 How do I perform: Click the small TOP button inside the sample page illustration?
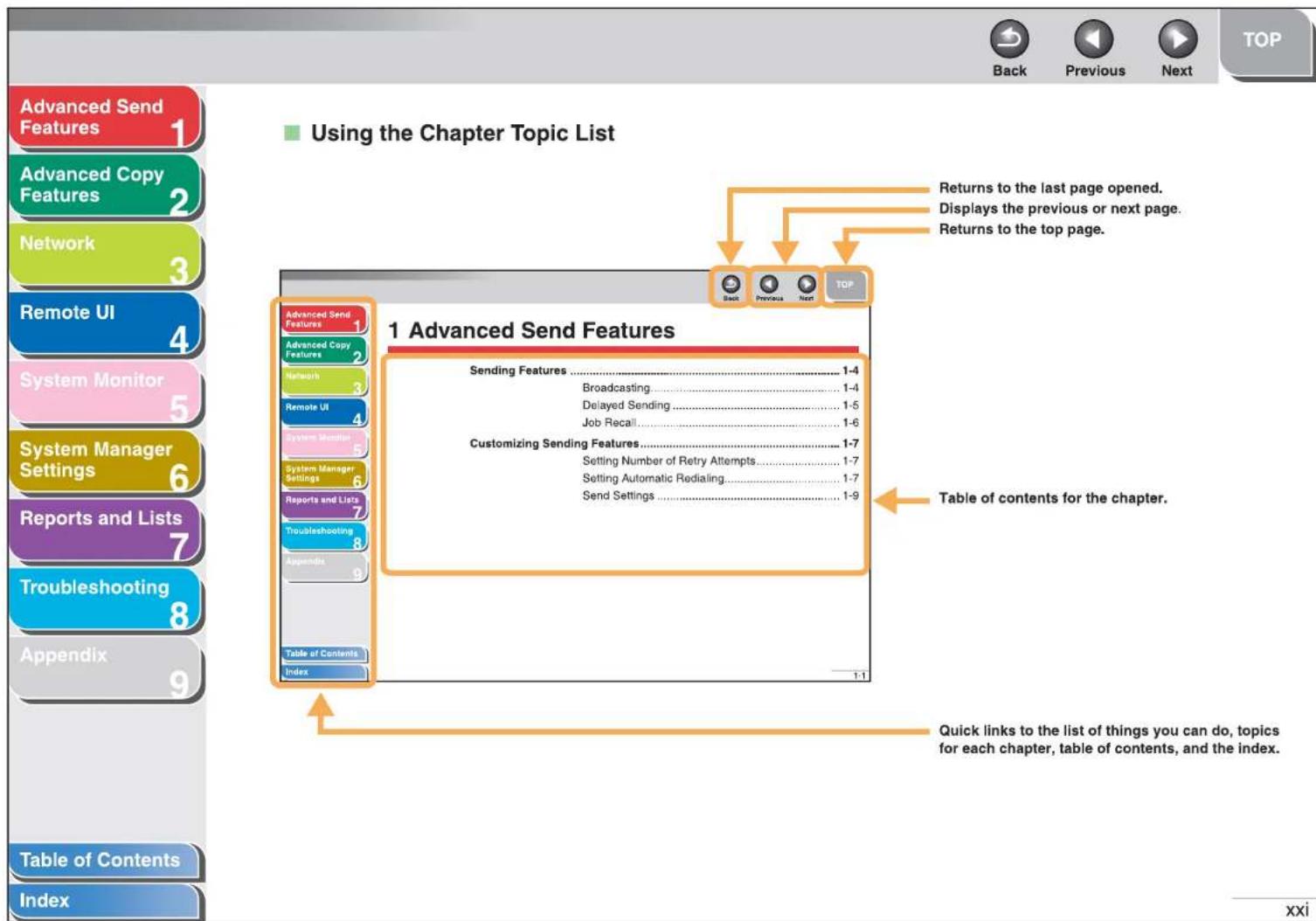tap(845, 285)
